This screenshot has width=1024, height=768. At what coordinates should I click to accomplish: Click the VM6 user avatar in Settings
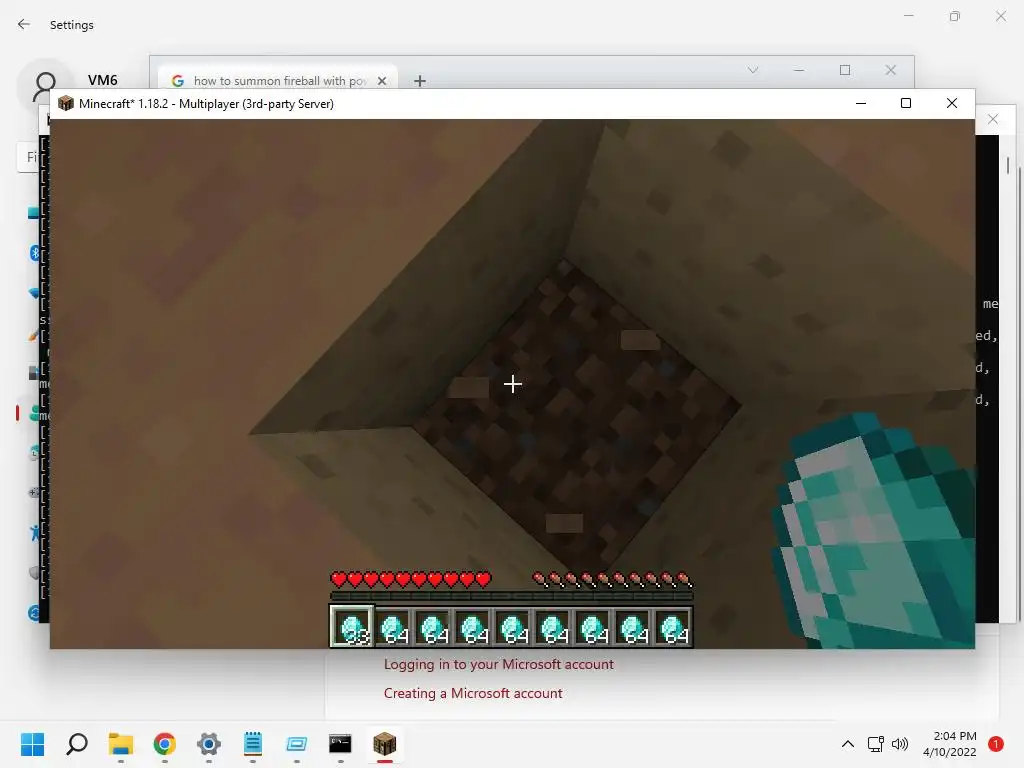point(44,86)
